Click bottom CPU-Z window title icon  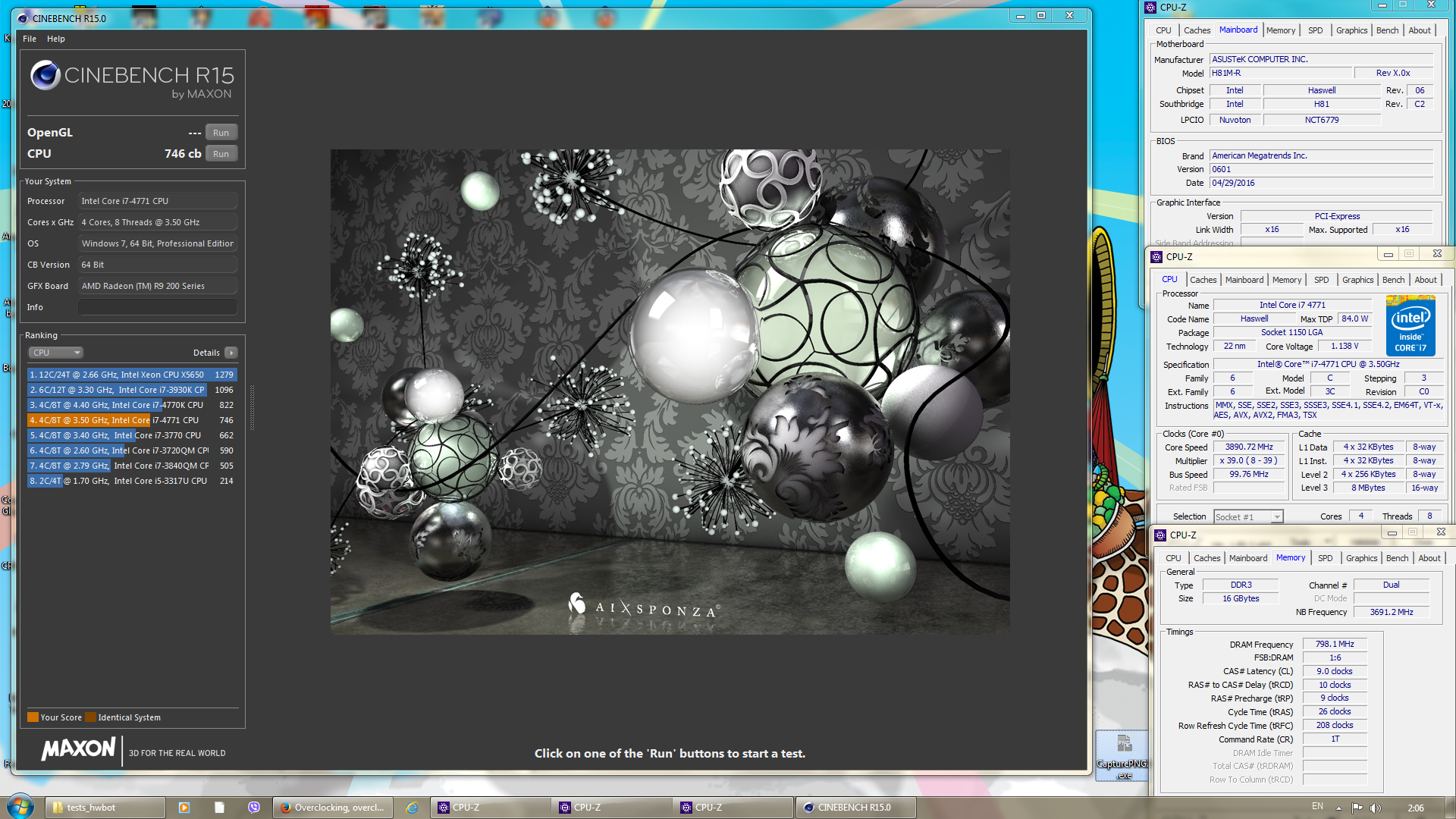click(1160, 535)
